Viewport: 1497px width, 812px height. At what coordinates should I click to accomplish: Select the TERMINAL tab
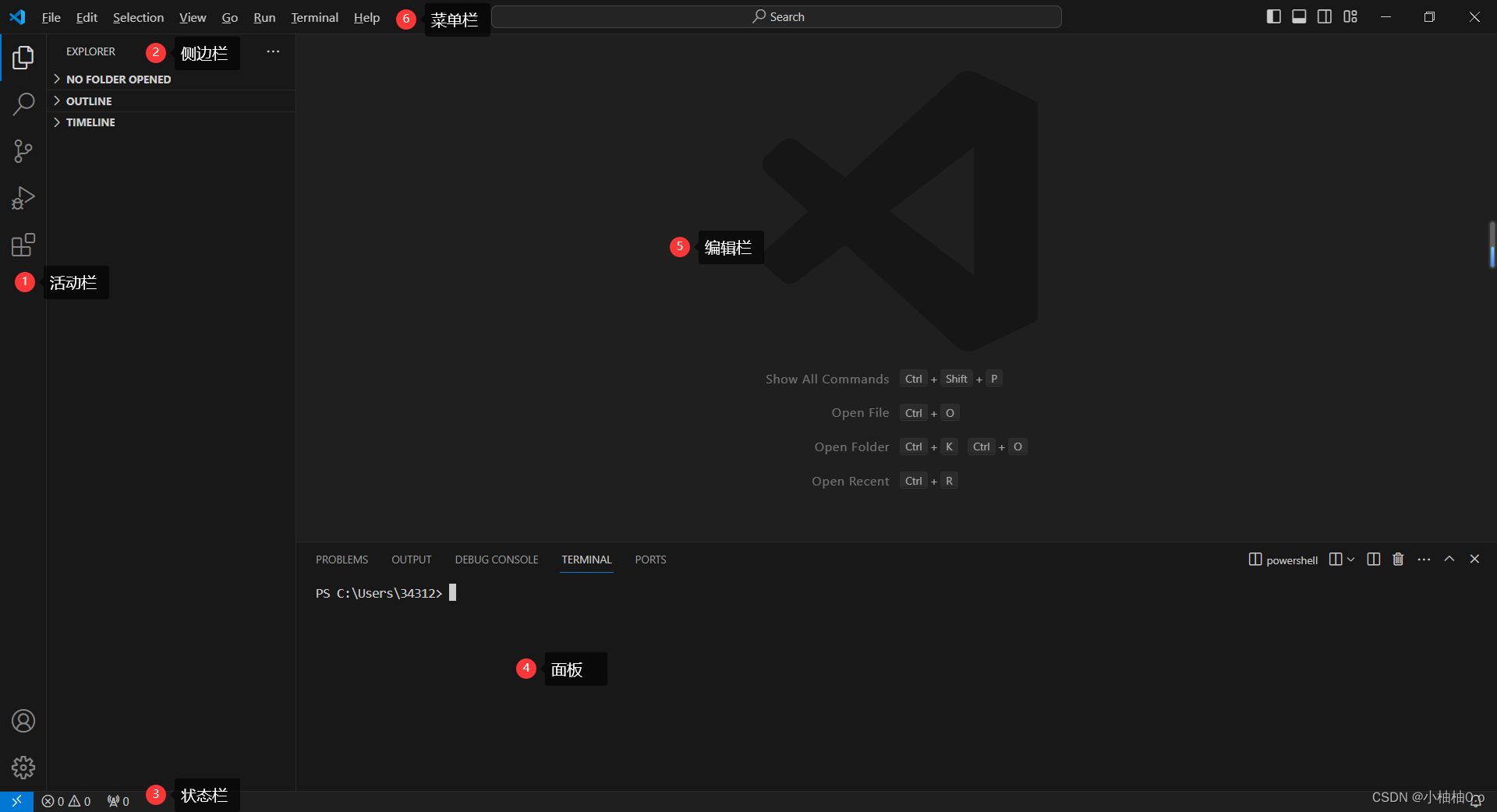[x=586, y=560]
